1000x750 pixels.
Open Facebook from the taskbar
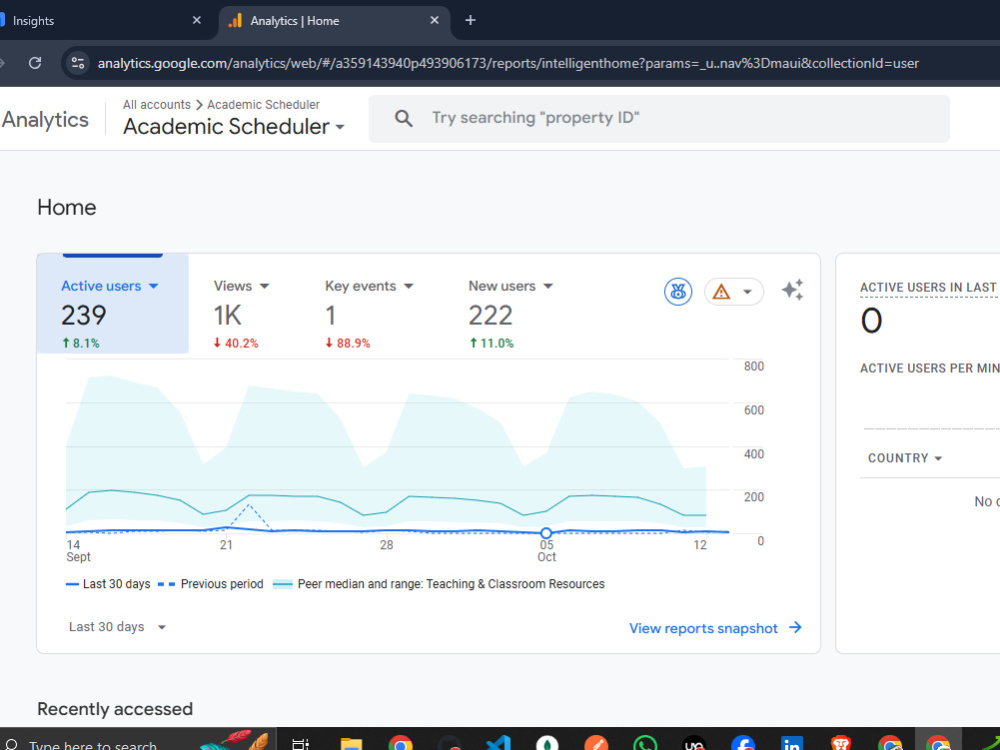click(743, 744)
